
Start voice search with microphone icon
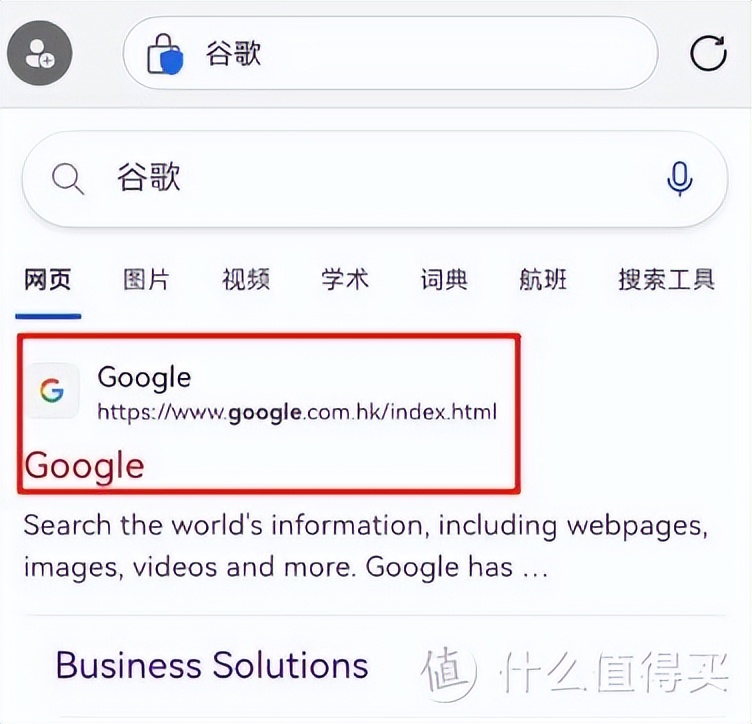[680, 179]
